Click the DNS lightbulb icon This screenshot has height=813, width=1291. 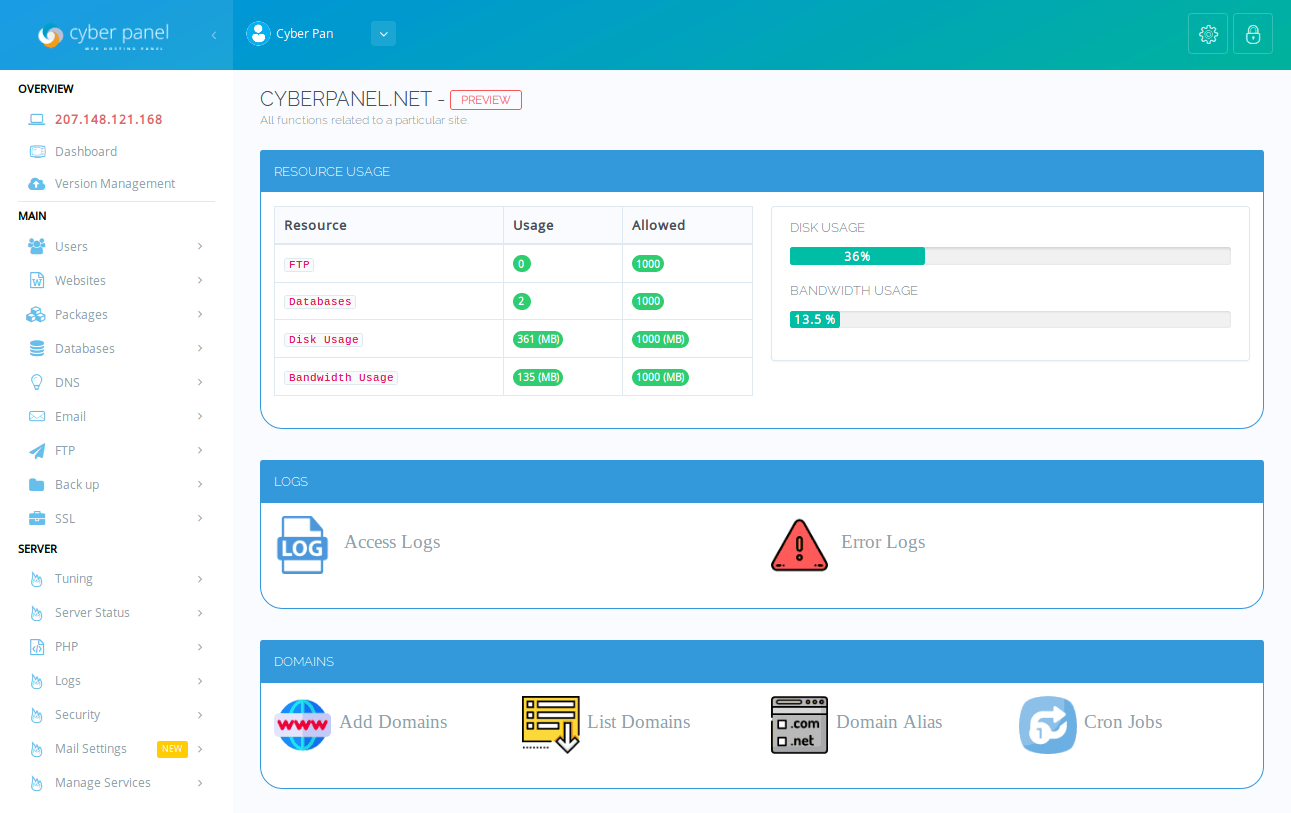coord(37,382)
